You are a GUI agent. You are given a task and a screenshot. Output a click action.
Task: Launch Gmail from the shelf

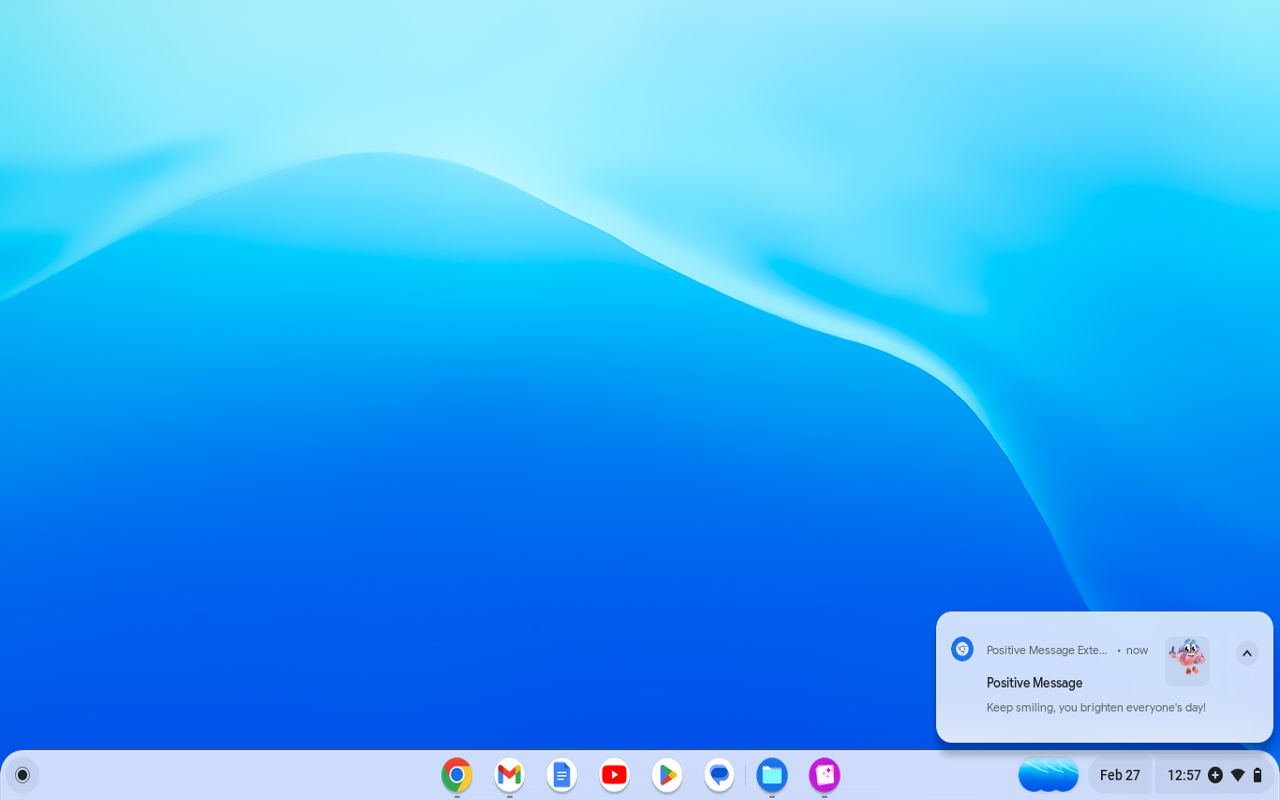508,774
